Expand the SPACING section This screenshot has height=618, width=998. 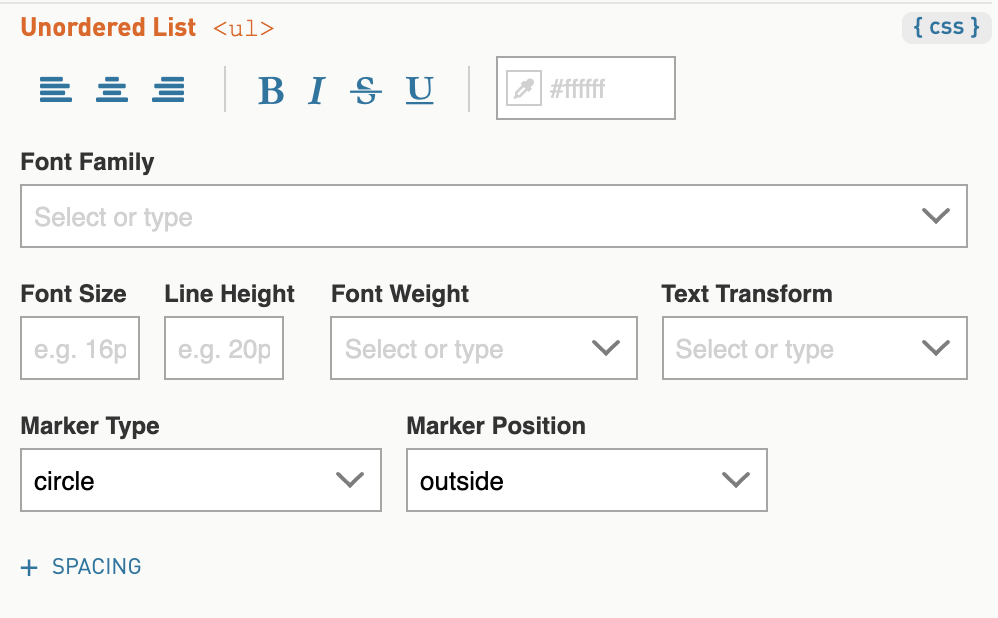click(x=81, y=566)
